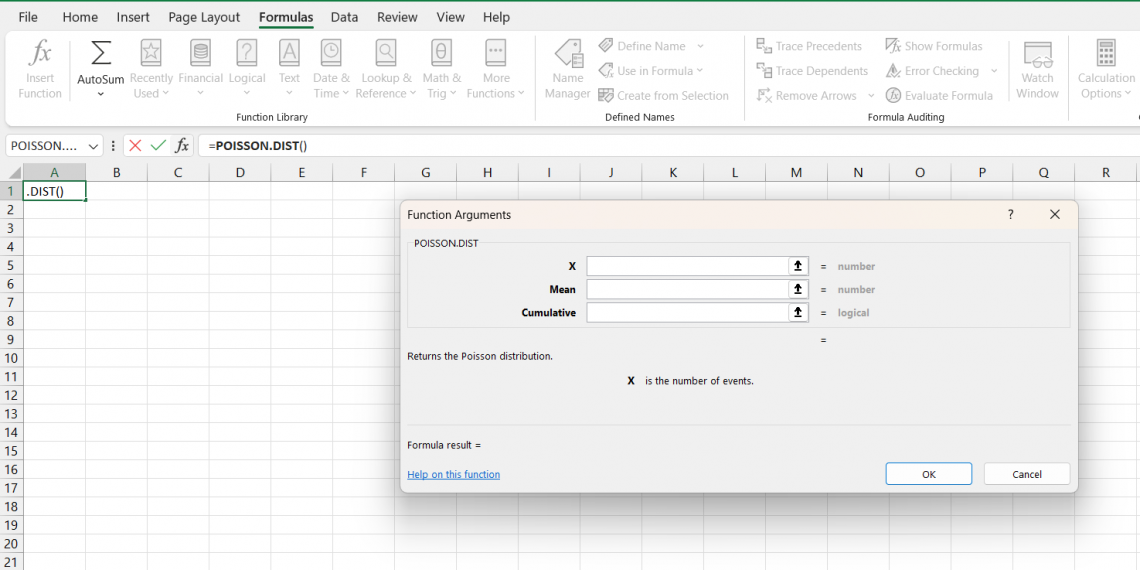The height and width of the screenshot is (570, 1140).
Task: Toggle Show Formulas
Action: 934,46
